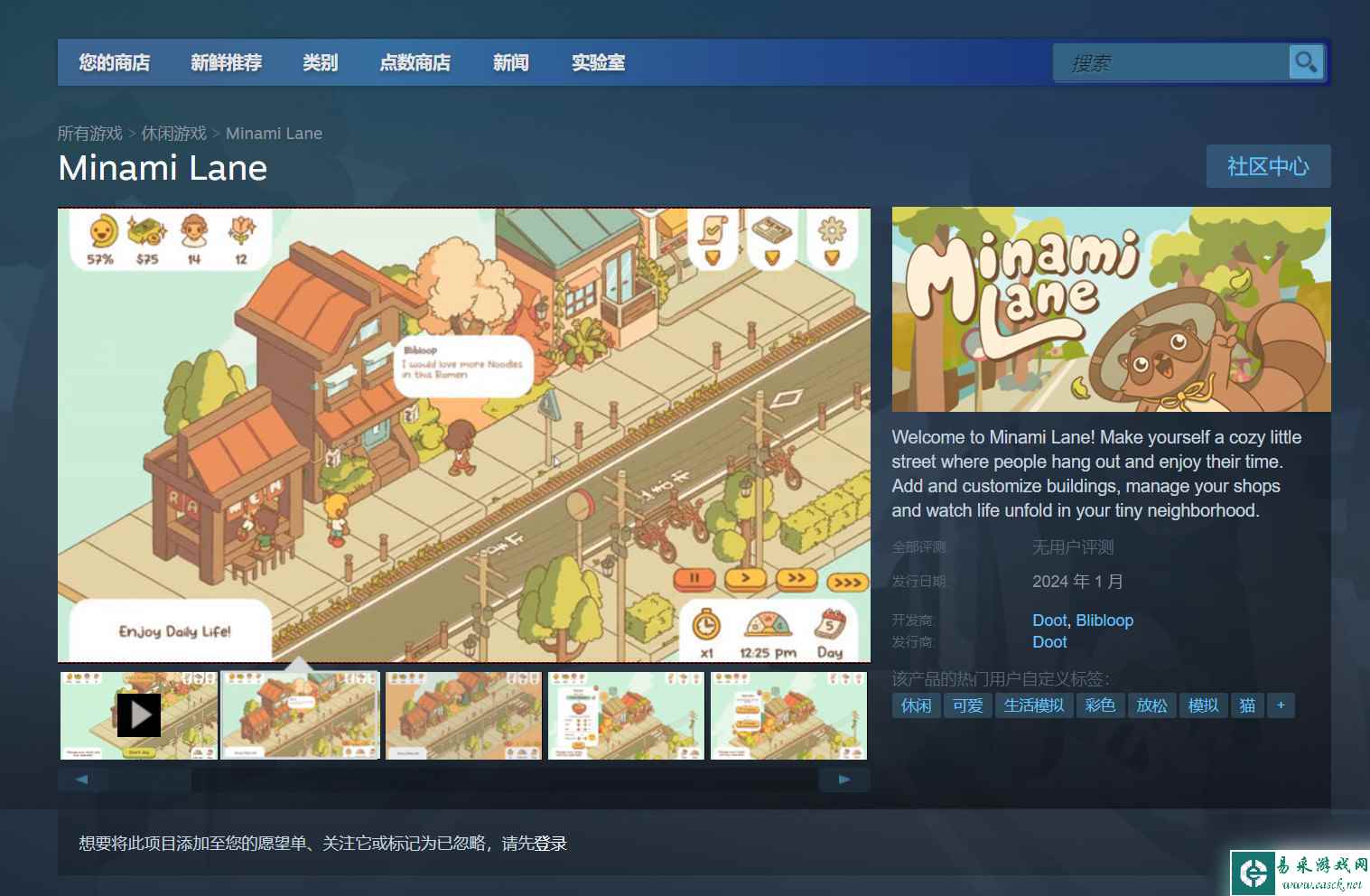Viewport: 1370px width, 896px height.
Task: Click the triple-arrow fastest speed icon in screenshot
Action: point(847,582)
